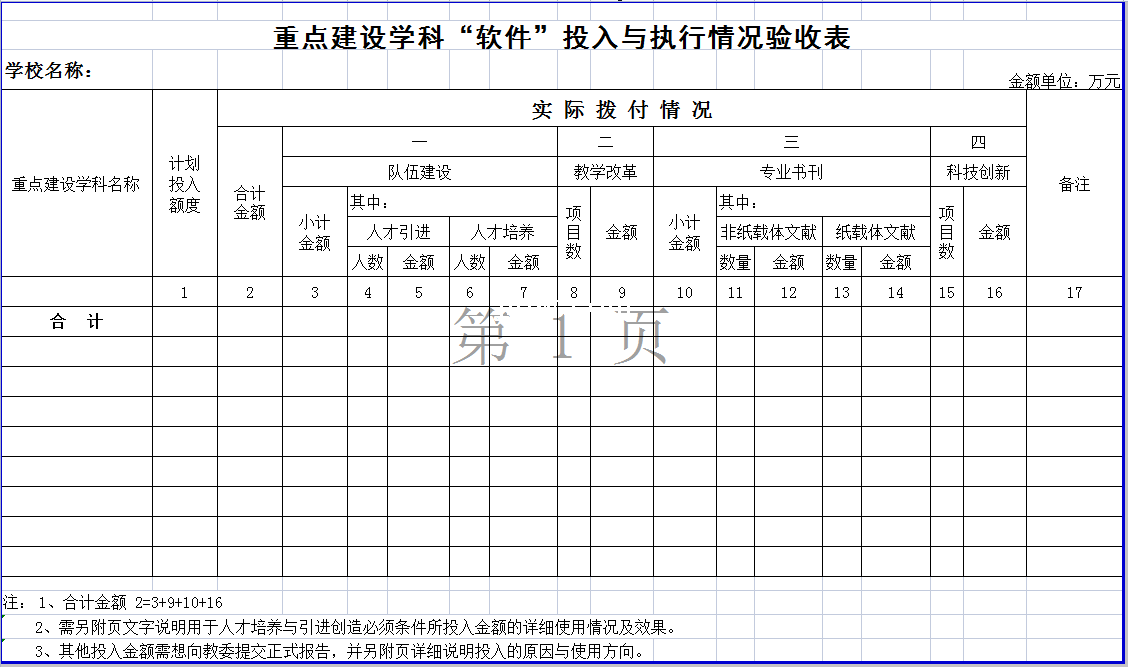Viewport: 1128px width, 667px height.
Task: Click the 人才培养 subheader cell
Action: coord(502,232)
